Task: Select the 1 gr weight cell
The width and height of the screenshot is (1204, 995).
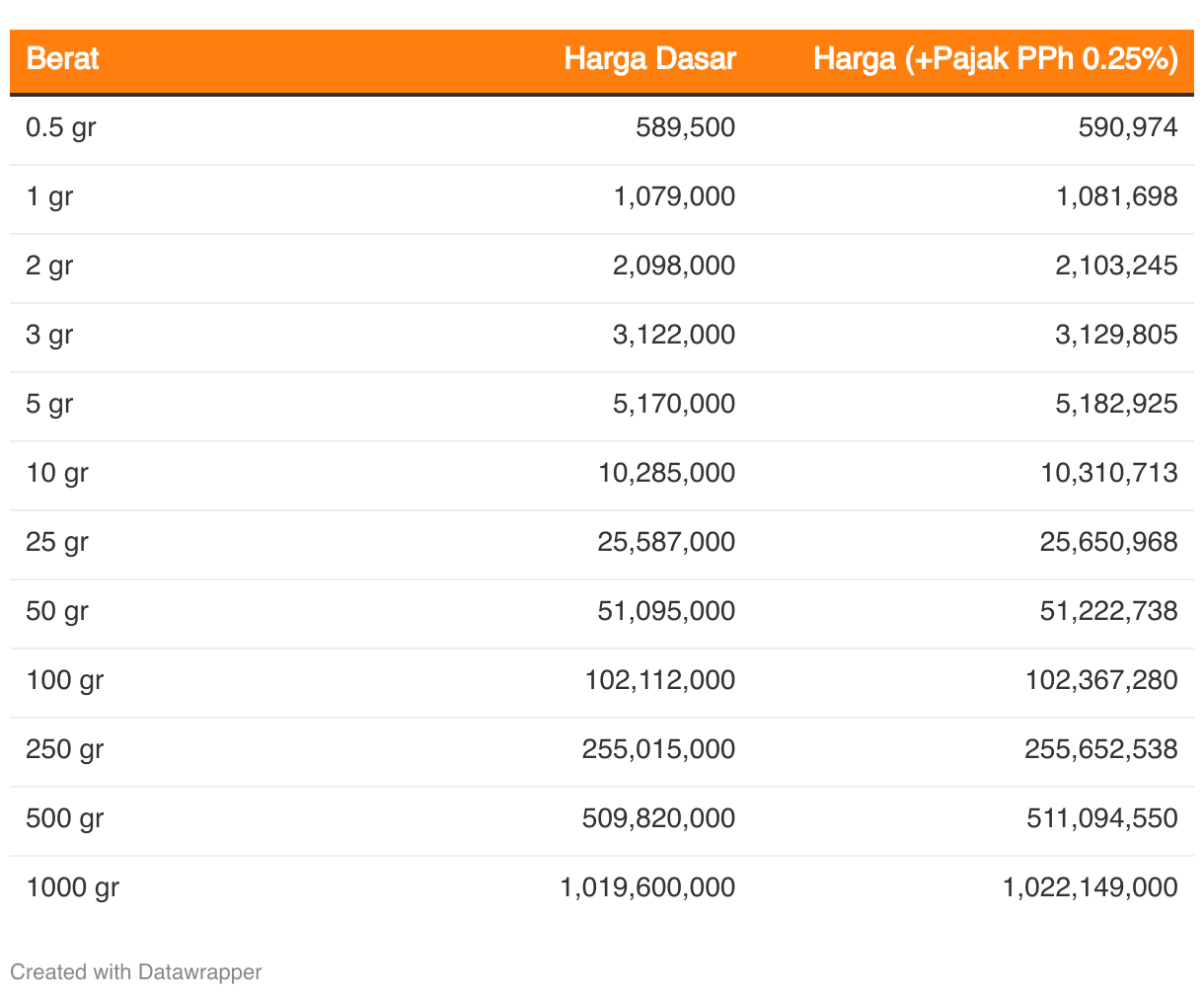Action: click(x=49, y=197)
